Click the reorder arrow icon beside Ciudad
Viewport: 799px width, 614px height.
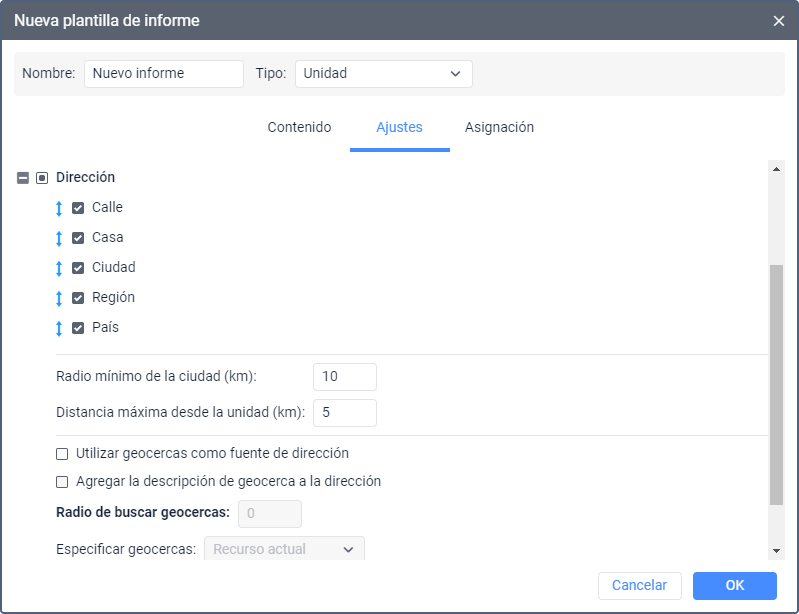click(59, 268)
